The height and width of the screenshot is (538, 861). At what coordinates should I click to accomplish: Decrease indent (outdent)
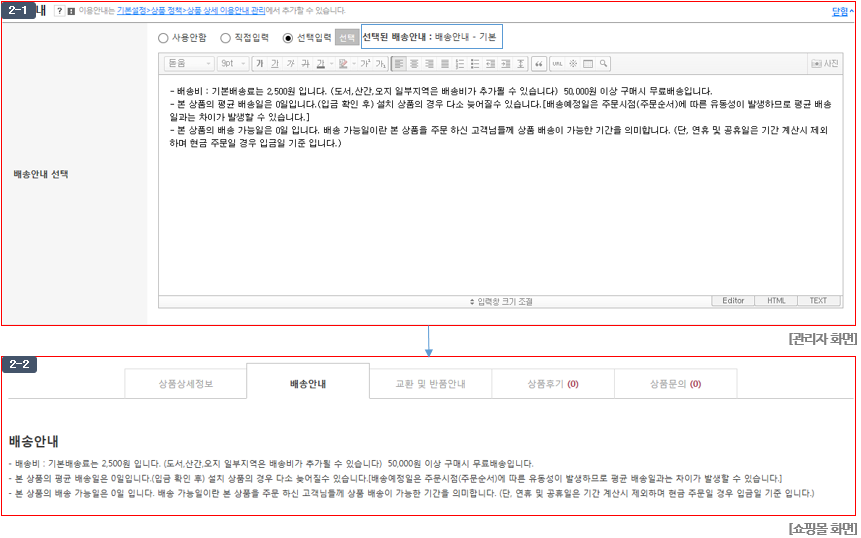coord(490,64)
